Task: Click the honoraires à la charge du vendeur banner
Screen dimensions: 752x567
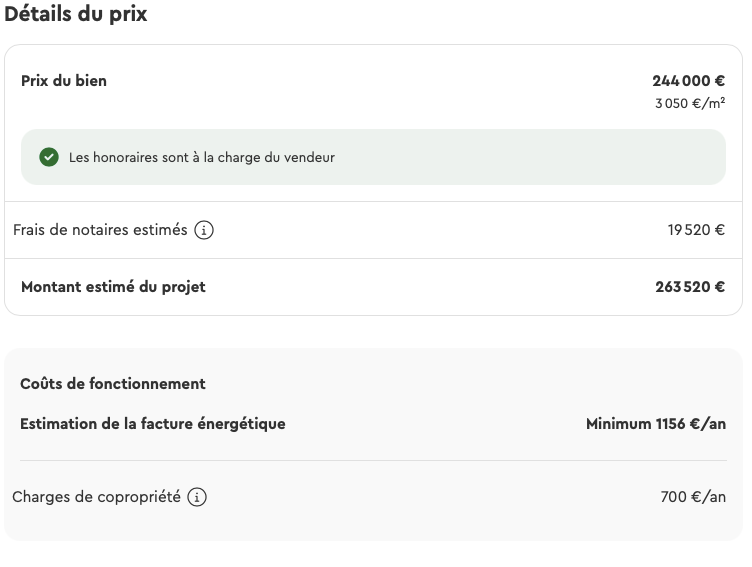Action: click(x=373, y=157)
